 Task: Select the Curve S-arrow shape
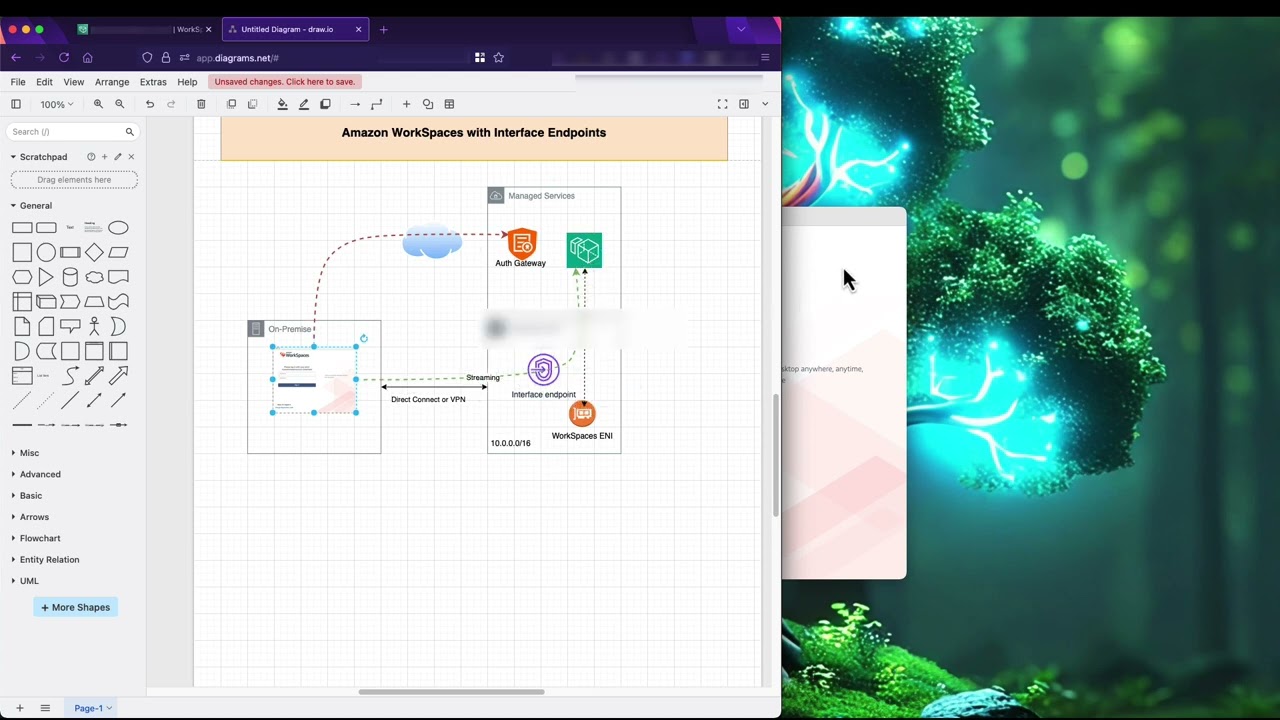click(x=70, y=376)
